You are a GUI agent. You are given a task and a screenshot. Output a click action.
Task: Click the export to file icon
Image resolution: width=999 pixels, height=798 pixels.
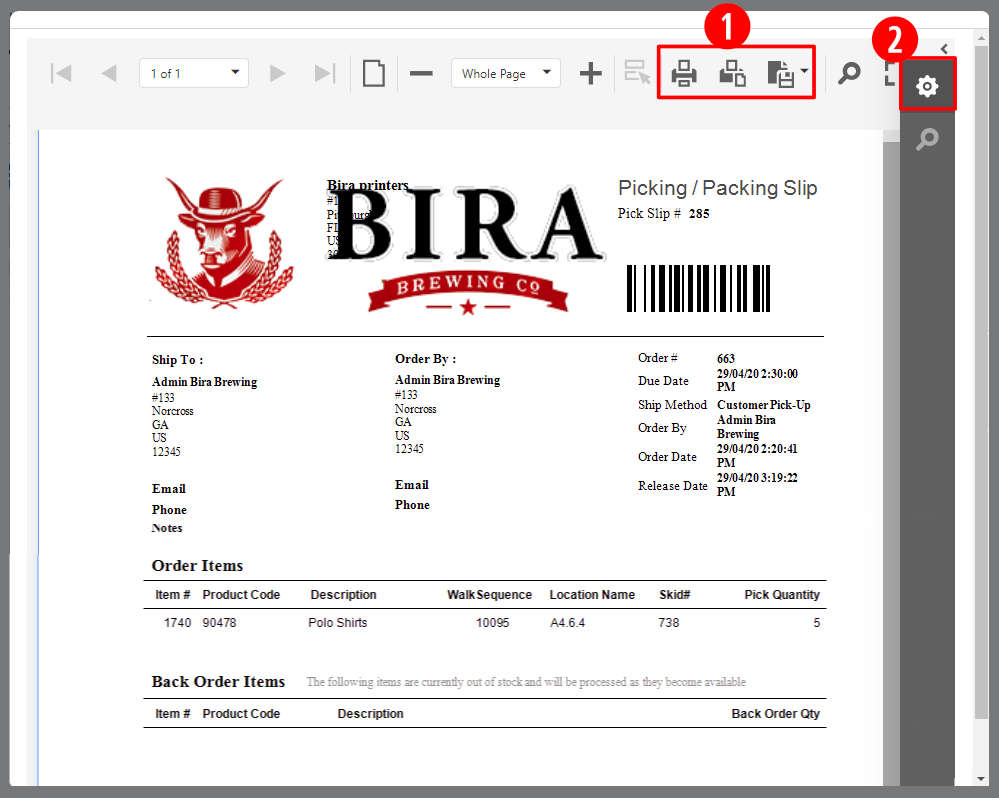780,73
